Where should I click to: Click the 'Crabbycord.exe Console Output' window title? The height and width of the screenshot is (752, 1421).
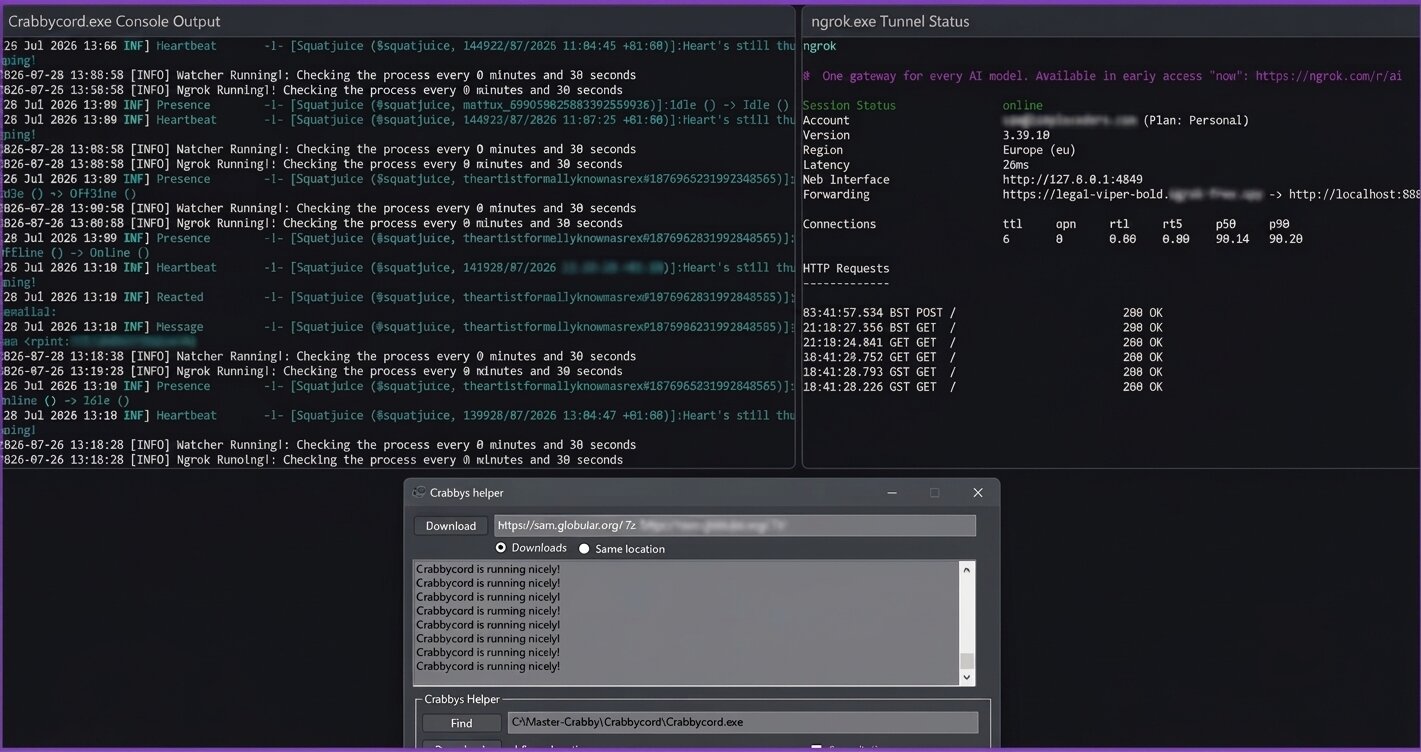click(115, 21)
